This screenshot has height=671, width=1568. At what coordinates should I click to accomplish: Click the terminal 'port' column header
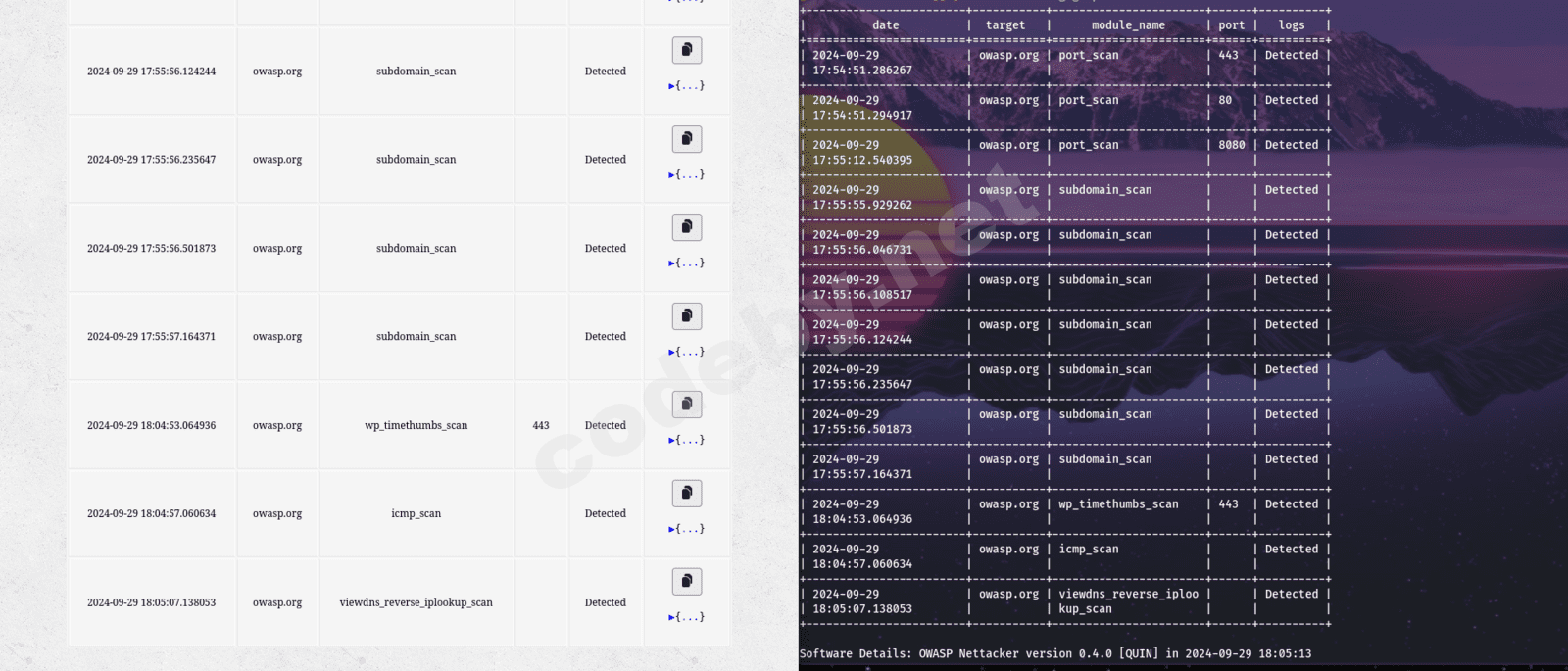pyautogui.click(x=1232, y=25)
